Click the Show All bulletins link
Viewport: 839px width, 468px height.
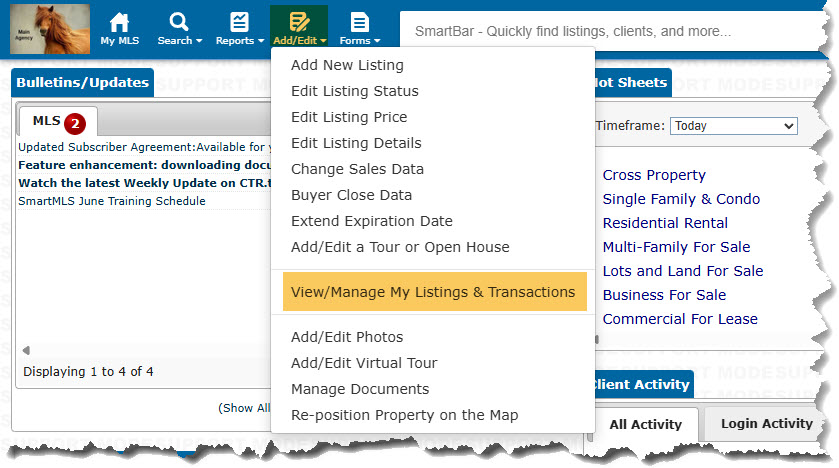(245, 408)
